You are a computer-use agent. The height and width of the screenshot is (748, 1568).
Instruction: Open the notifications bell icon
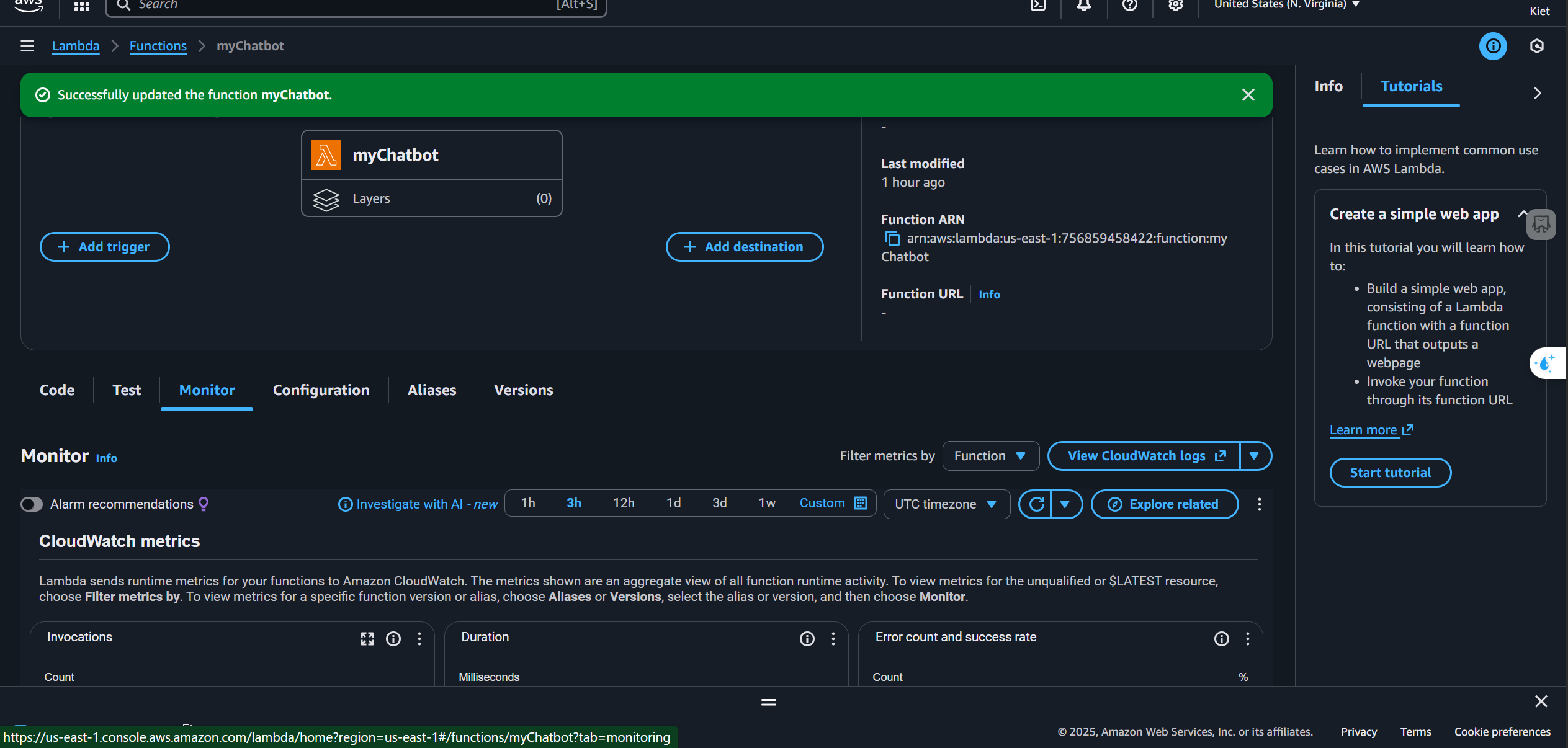1083,5
